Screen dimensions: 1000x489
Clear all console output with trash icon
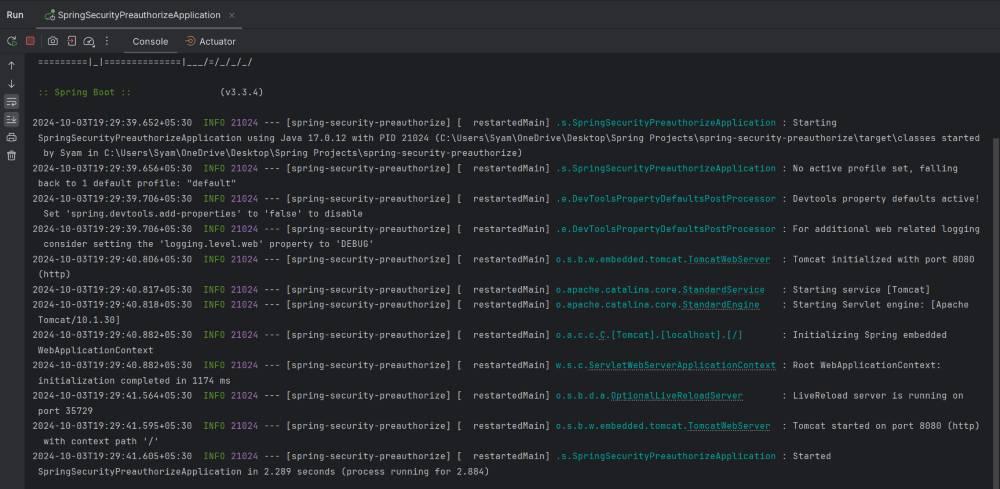tap(11, 155)
